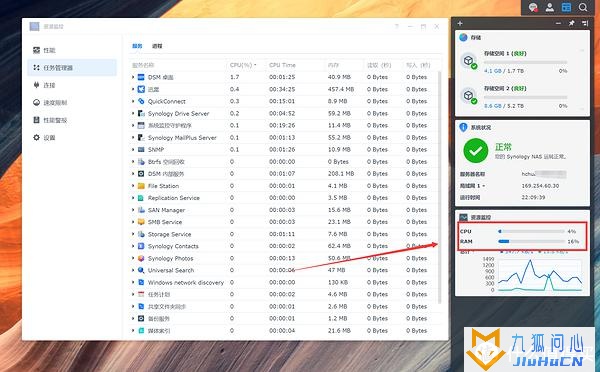Viewport: 600px width, 372px height.
Task: Click the Replication Service icon
Action: point(141,198)
